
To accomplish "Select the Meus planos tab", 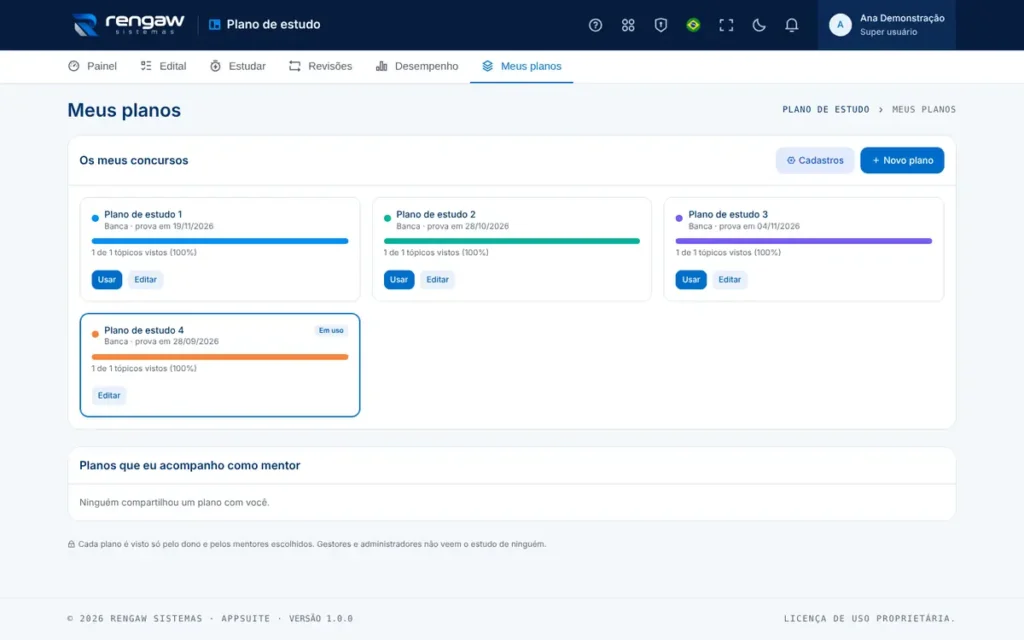I will pos(521,66).
